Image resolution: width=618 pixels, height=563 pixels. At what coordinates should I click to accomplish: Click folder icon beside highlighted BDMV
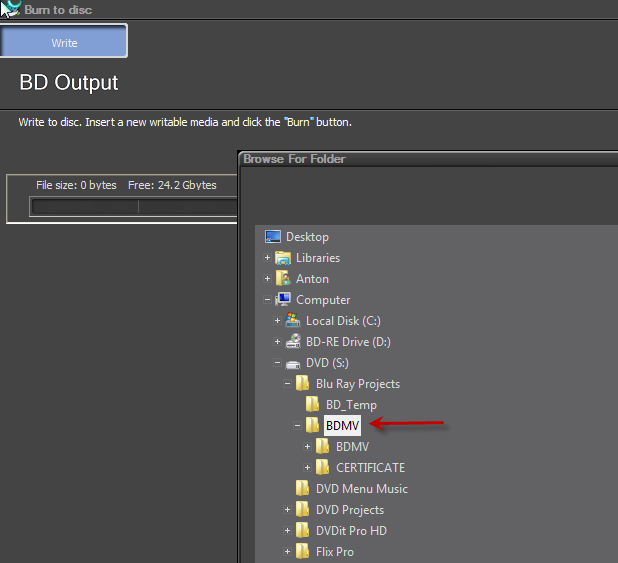(x=313, y=425)
